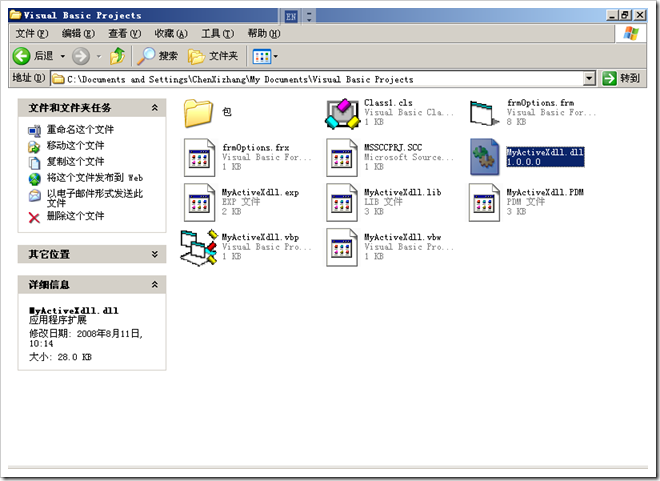Open the 收藏(A) menu

pos(170,33)
